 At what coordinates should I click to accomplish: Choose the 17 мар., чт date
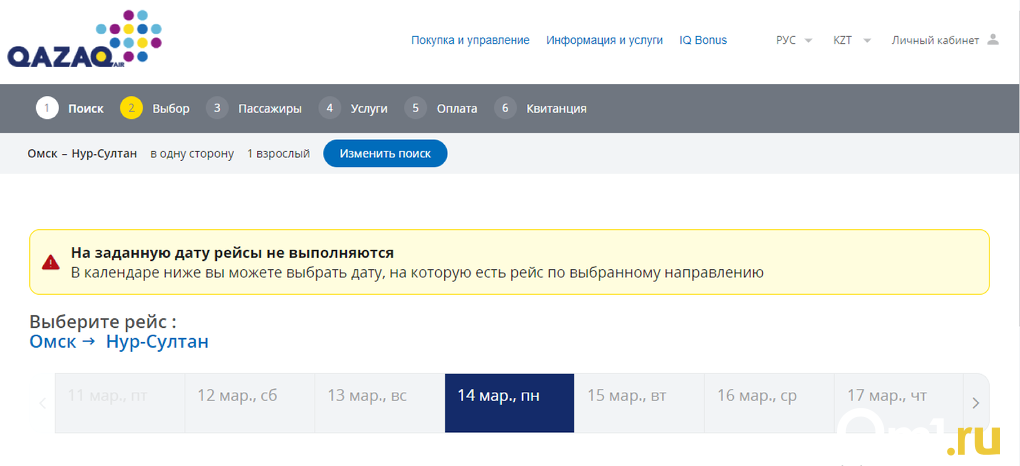pos(899,403)
